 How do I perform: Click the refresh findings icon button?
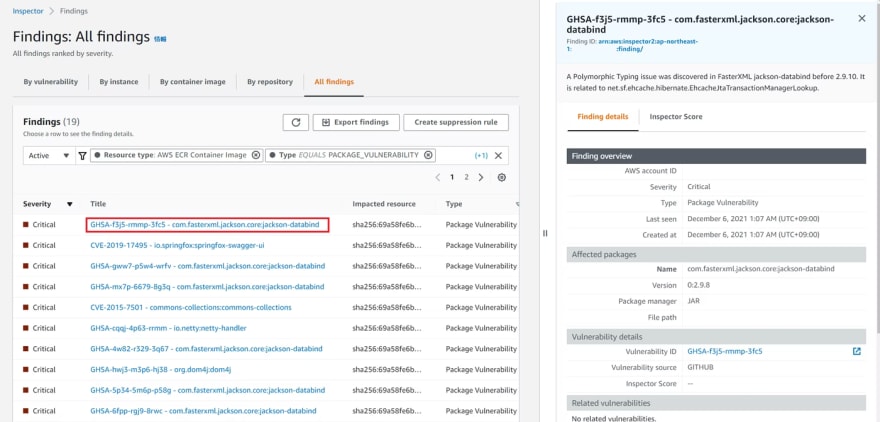(295, 122)
